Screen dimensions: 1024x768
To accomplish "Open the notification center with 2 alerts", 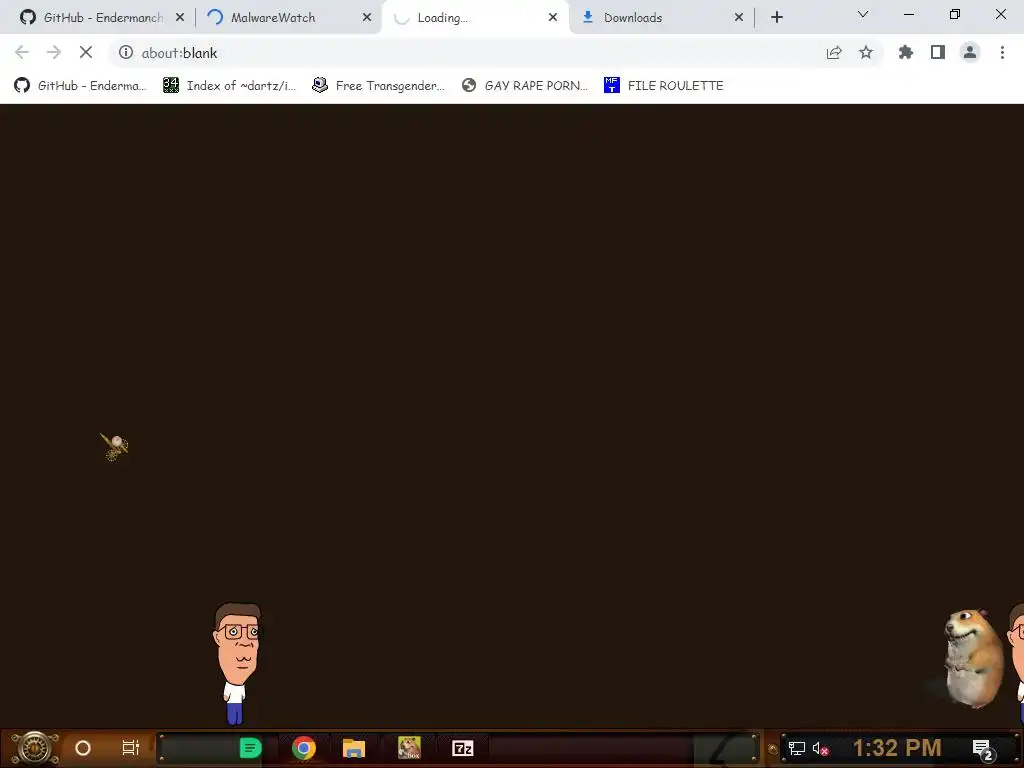I will (983, 749).
